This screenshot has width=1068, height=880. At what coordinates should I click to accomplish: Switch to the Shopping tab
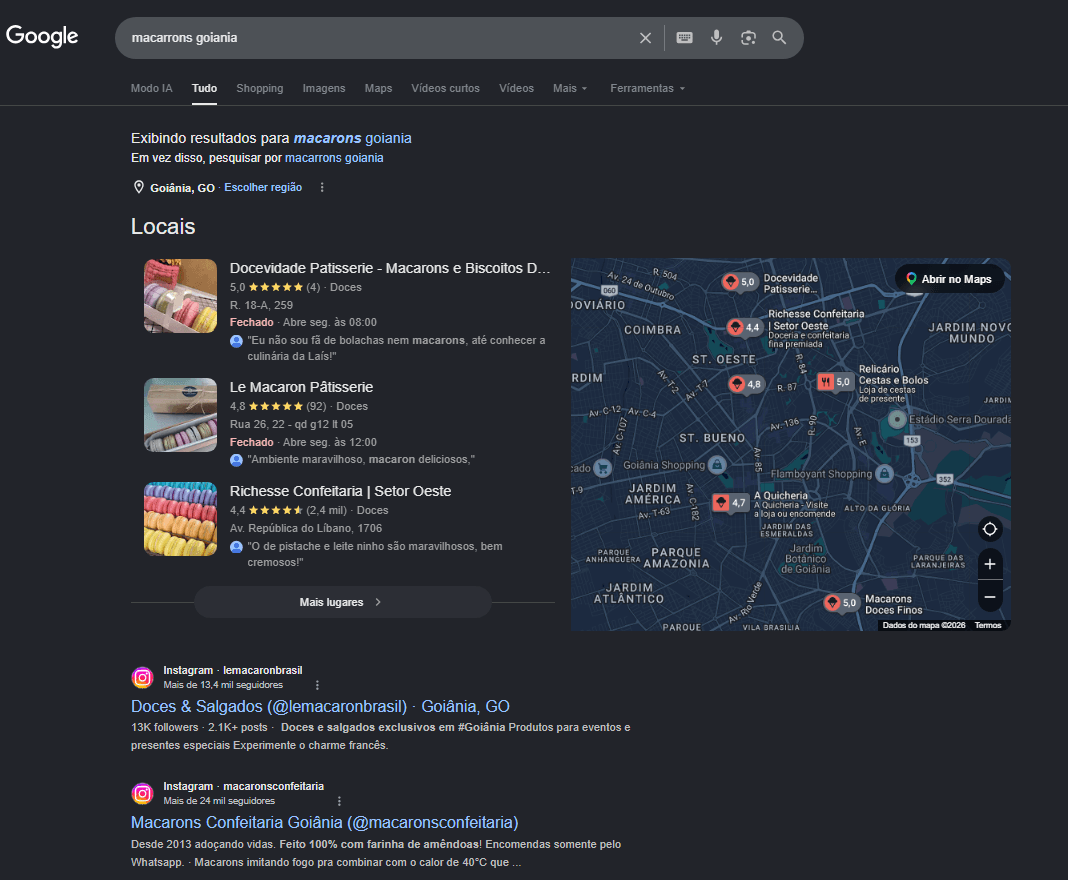pyautogui.click(x=260, y=89)
